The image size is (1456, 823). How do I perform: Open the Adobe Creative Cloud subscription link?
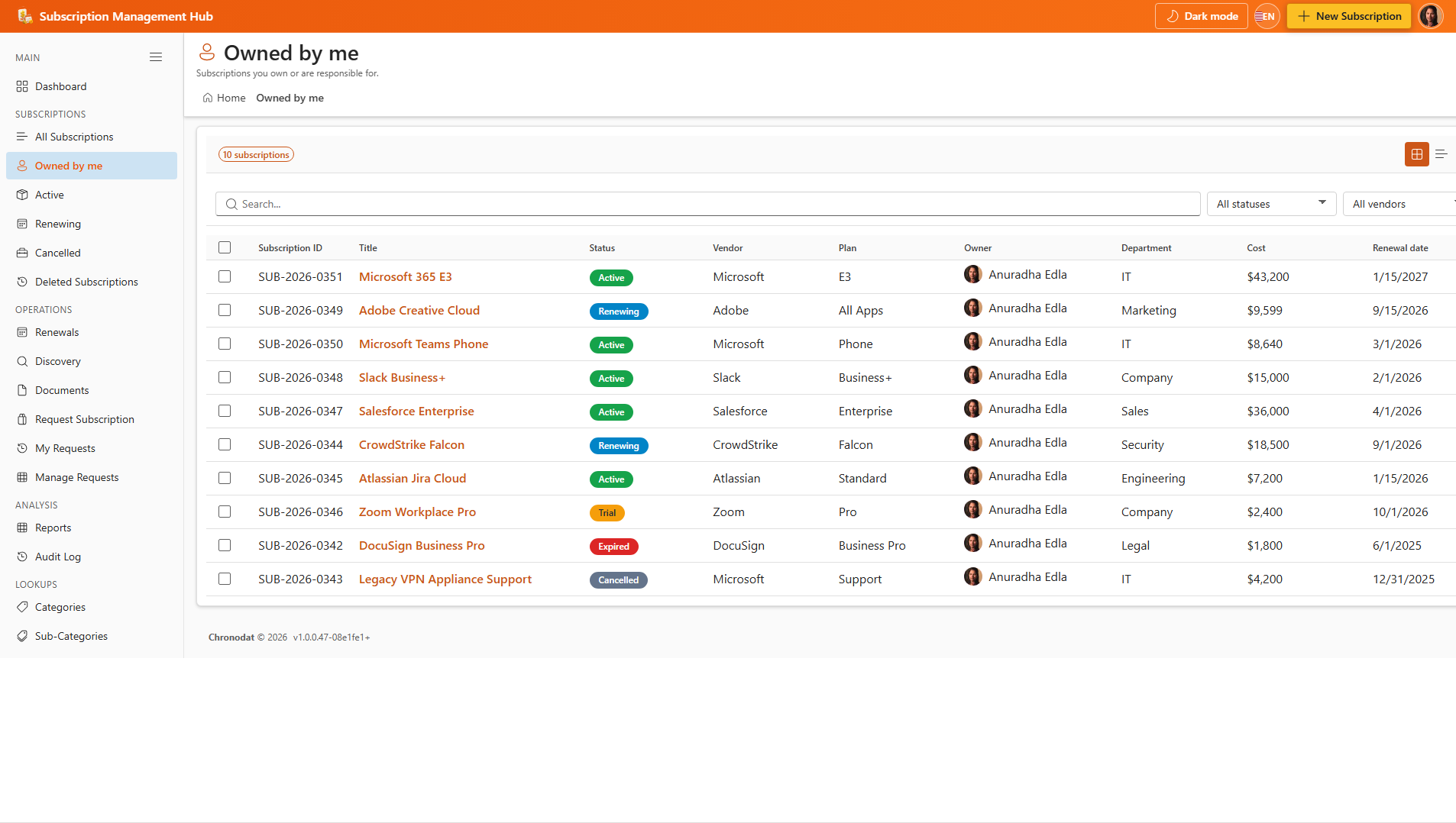tap(419, 310)
